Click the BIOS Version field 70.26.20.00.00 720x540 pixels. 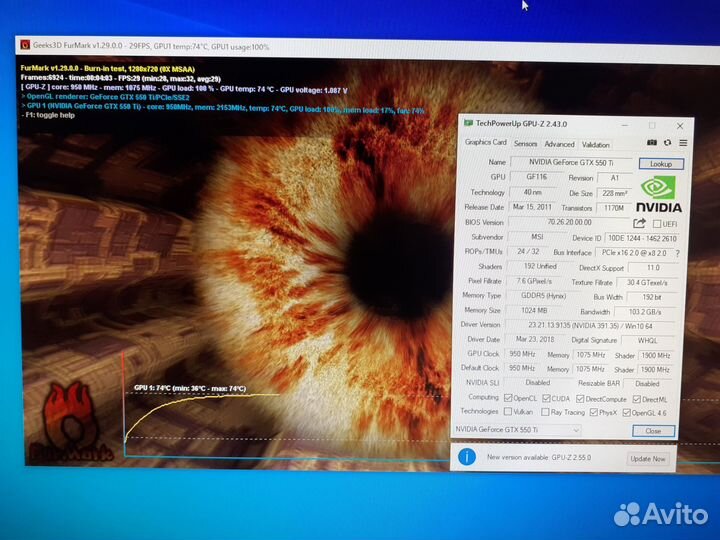point(569,222)
